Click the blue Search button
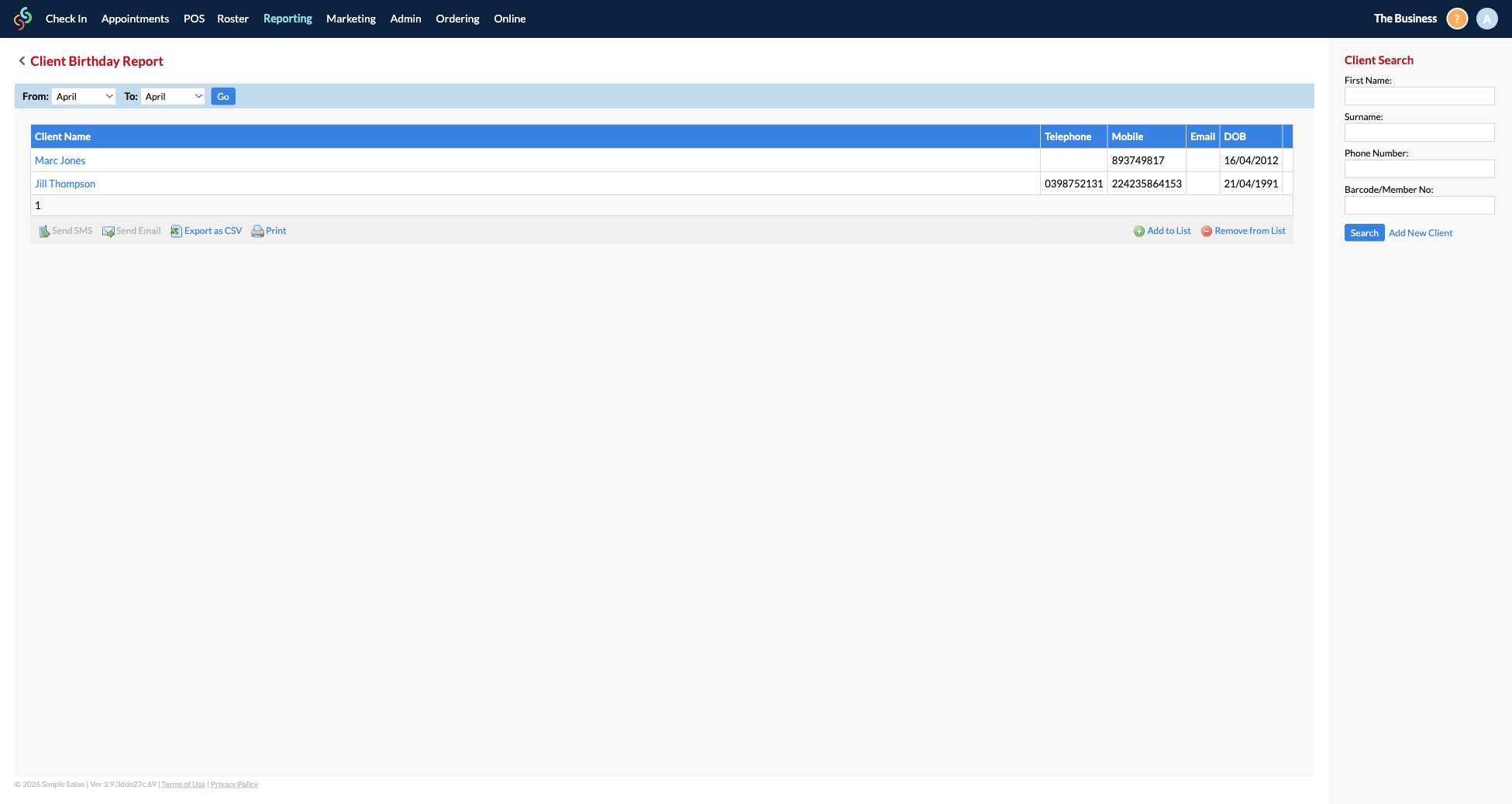1512x804 pixels. [1364, 233]
